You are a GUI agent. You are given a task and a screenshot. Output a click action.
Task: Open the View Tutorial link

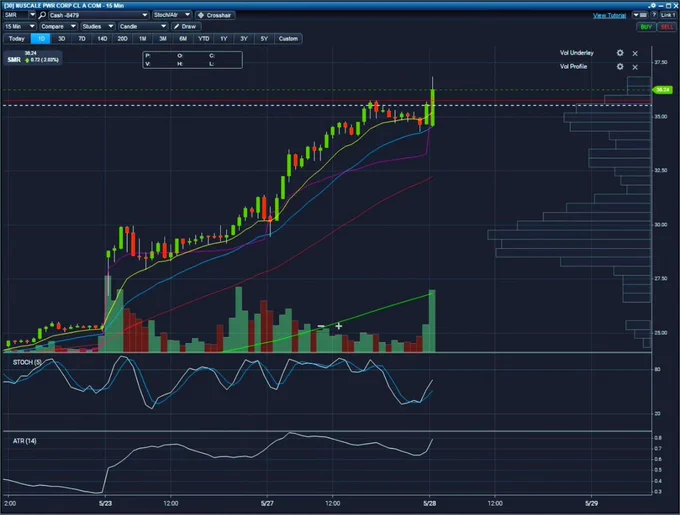tap(609, 16)
